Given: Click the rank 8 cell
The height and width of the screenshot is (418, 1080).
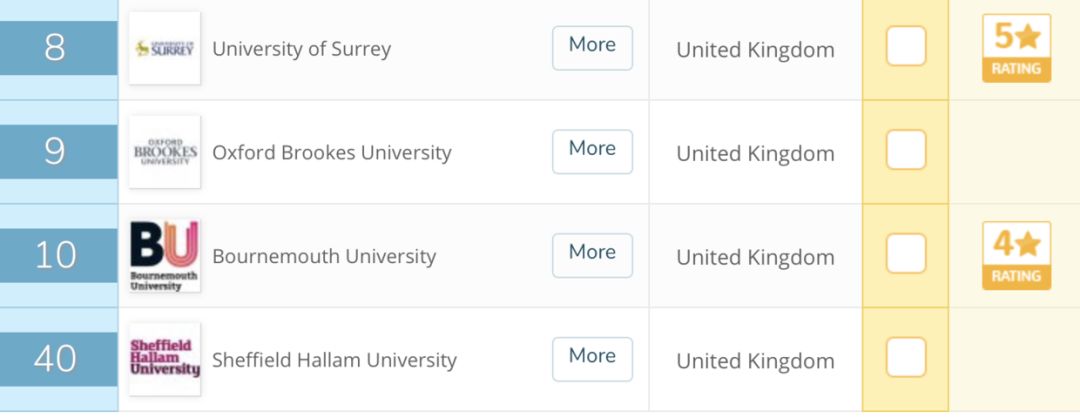Looking at the screenshot, I should (59, 48).
